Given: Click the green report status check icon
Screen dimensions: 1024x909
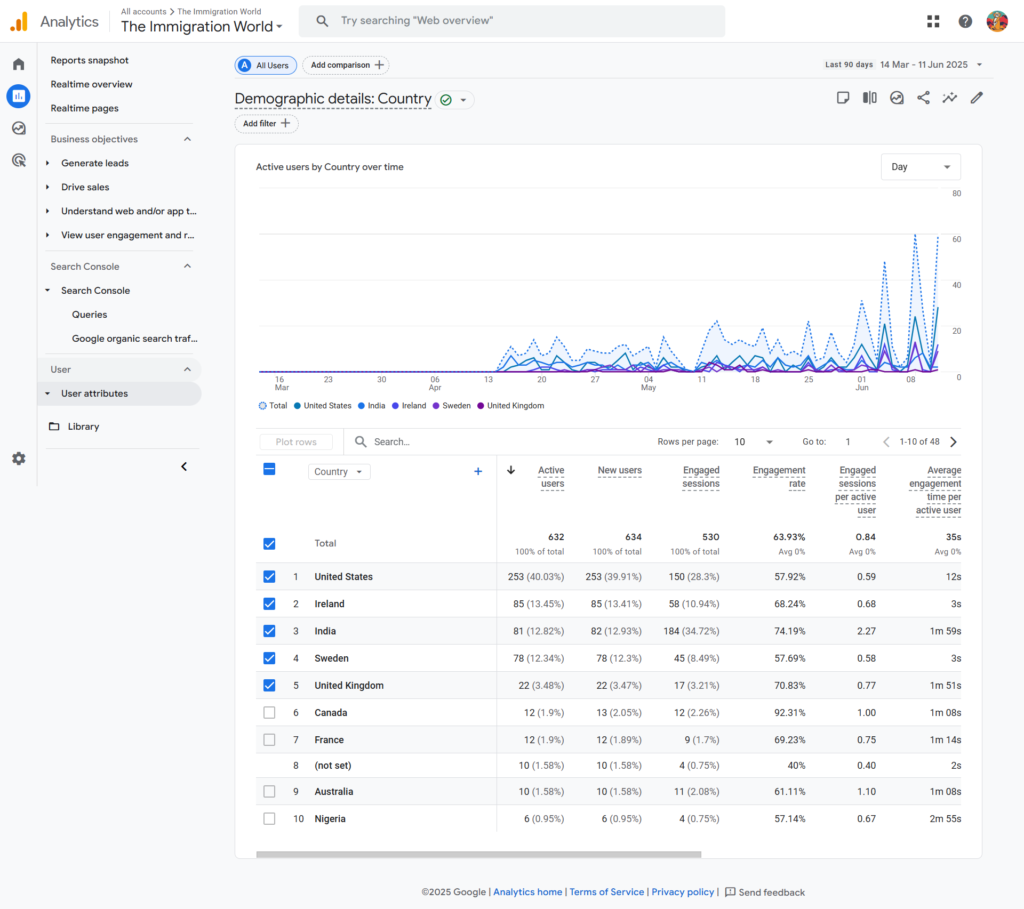Looking at the screenshot, I should tap(446, 100).
